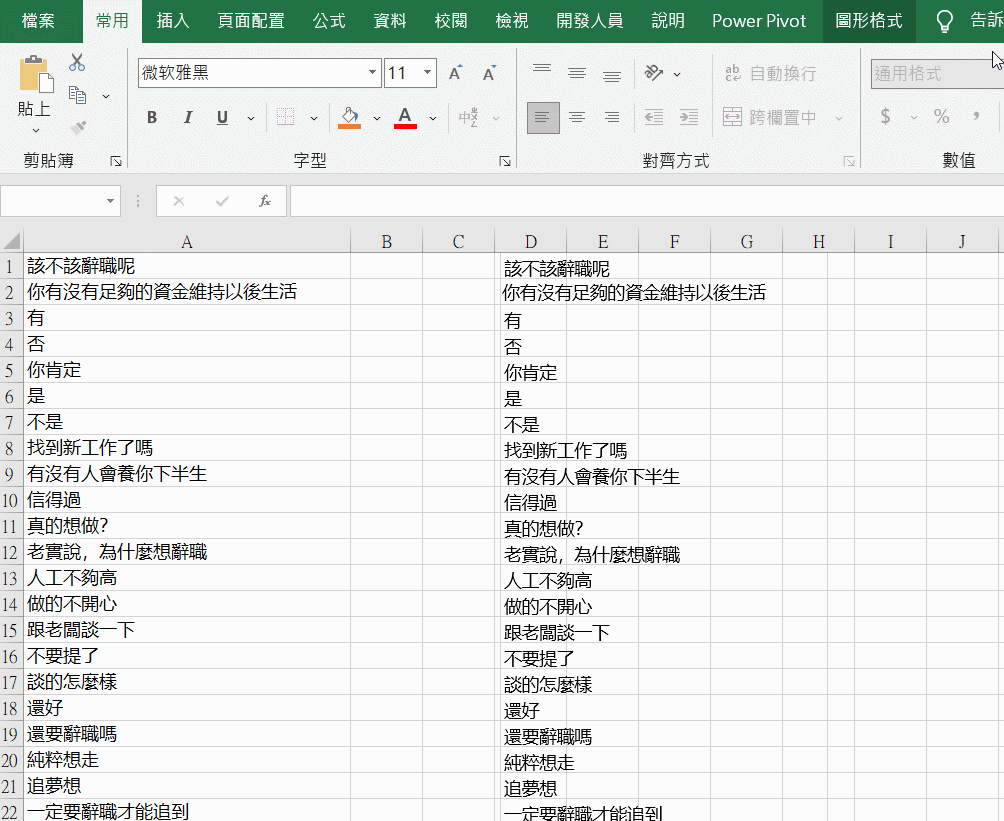This screenshot has height=821, width=1004.
Task: Switch to the 公式 Formulas tab
Action: [x=329, y=20]
